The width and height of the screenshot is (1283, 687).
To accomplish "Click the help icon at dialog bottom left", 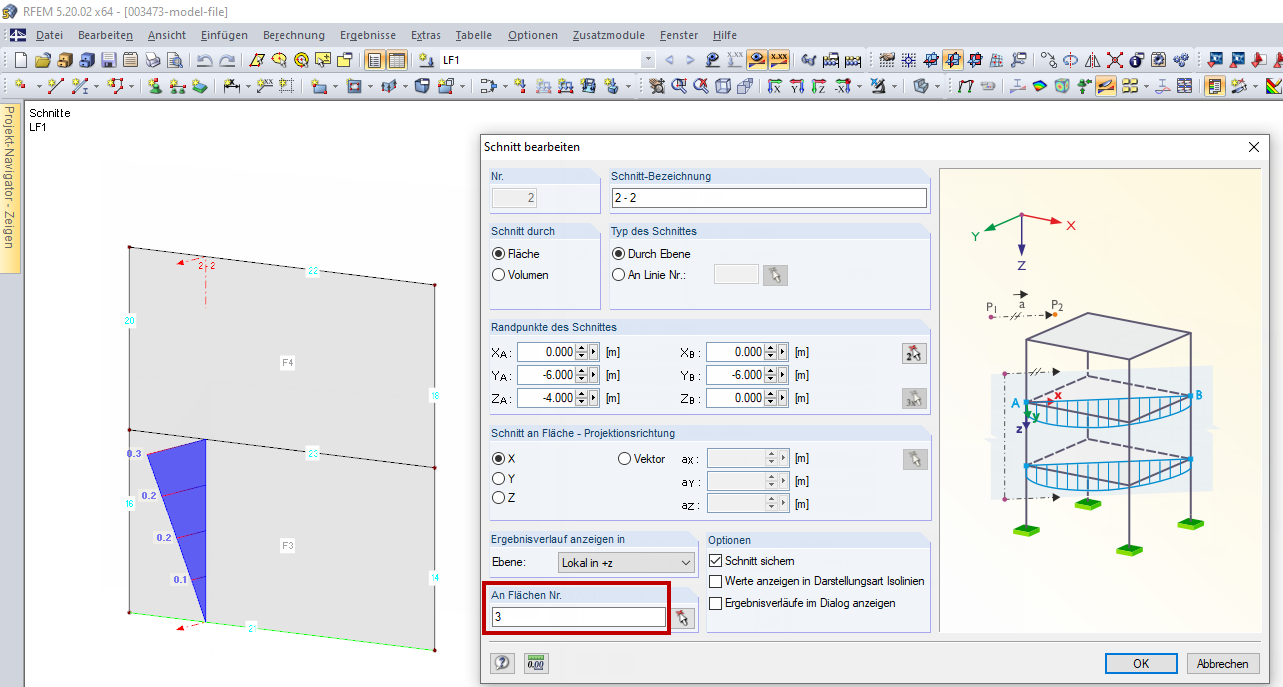I will click(502, 662).
